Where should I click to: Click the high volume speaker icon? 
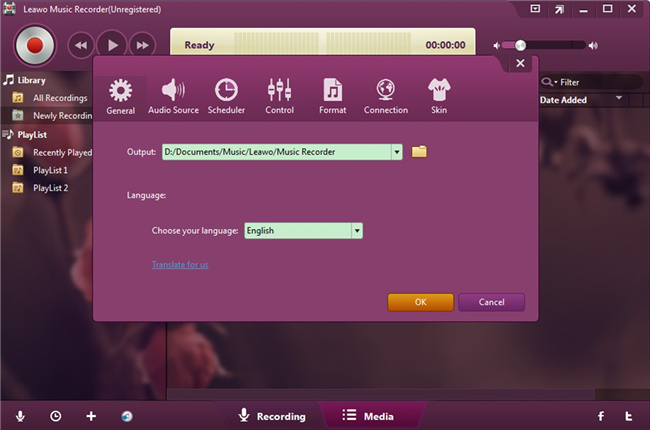point(593,45)
